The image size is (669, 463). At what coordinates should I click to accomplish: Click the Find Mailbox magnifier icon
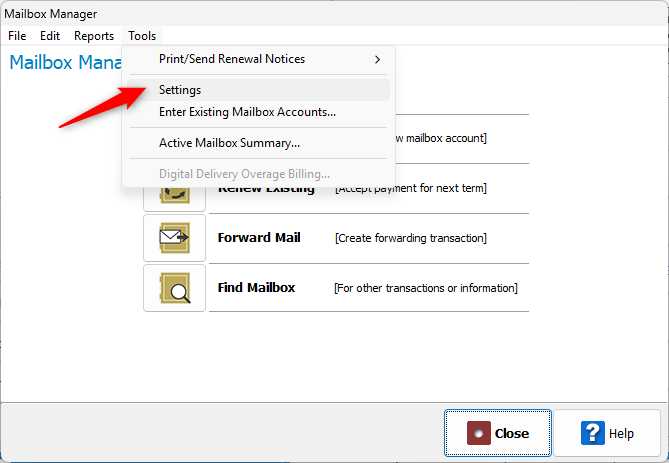tap(175, 288)
